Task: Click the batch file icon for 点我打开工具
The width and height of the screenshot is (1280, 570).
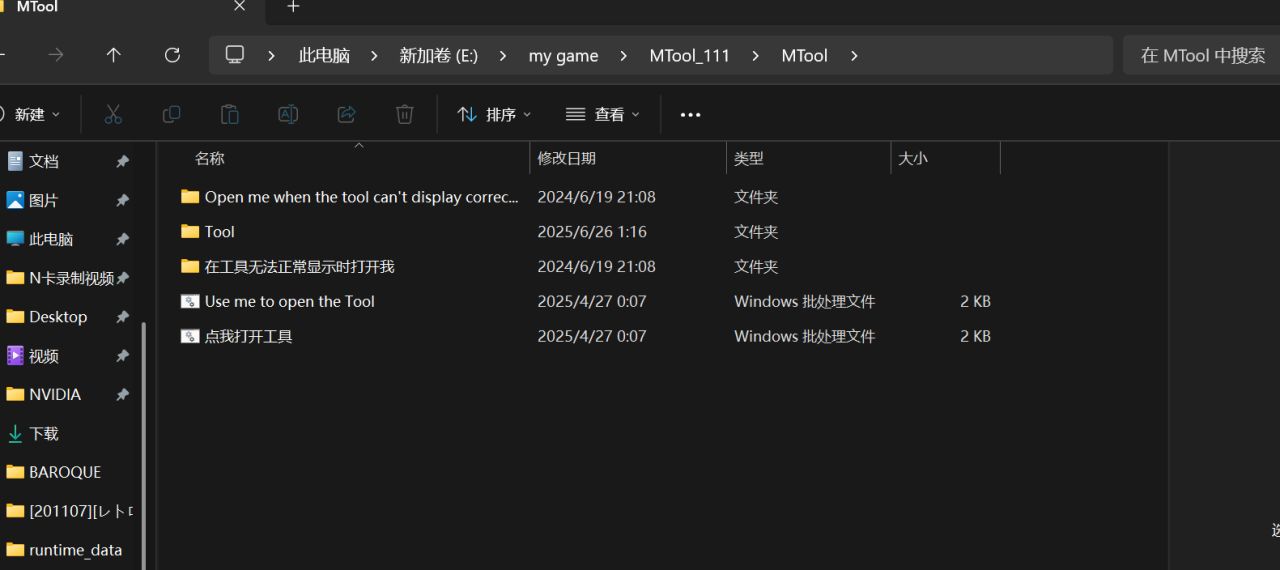Action: (x=190, y=336)
